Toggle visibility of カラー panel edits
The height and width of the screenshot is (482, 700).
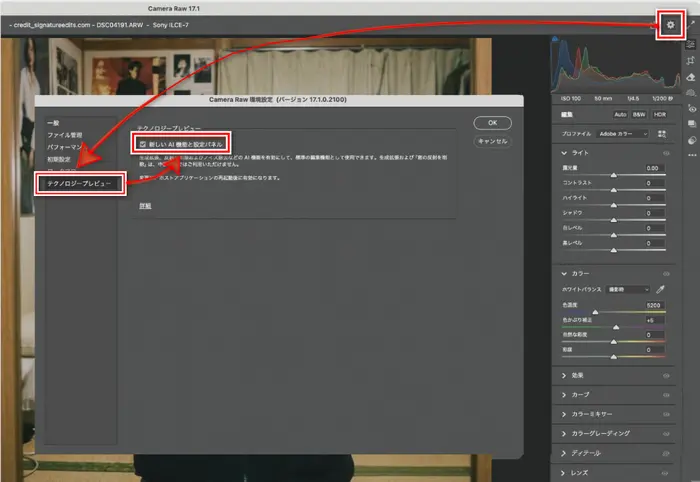point(665,273)
